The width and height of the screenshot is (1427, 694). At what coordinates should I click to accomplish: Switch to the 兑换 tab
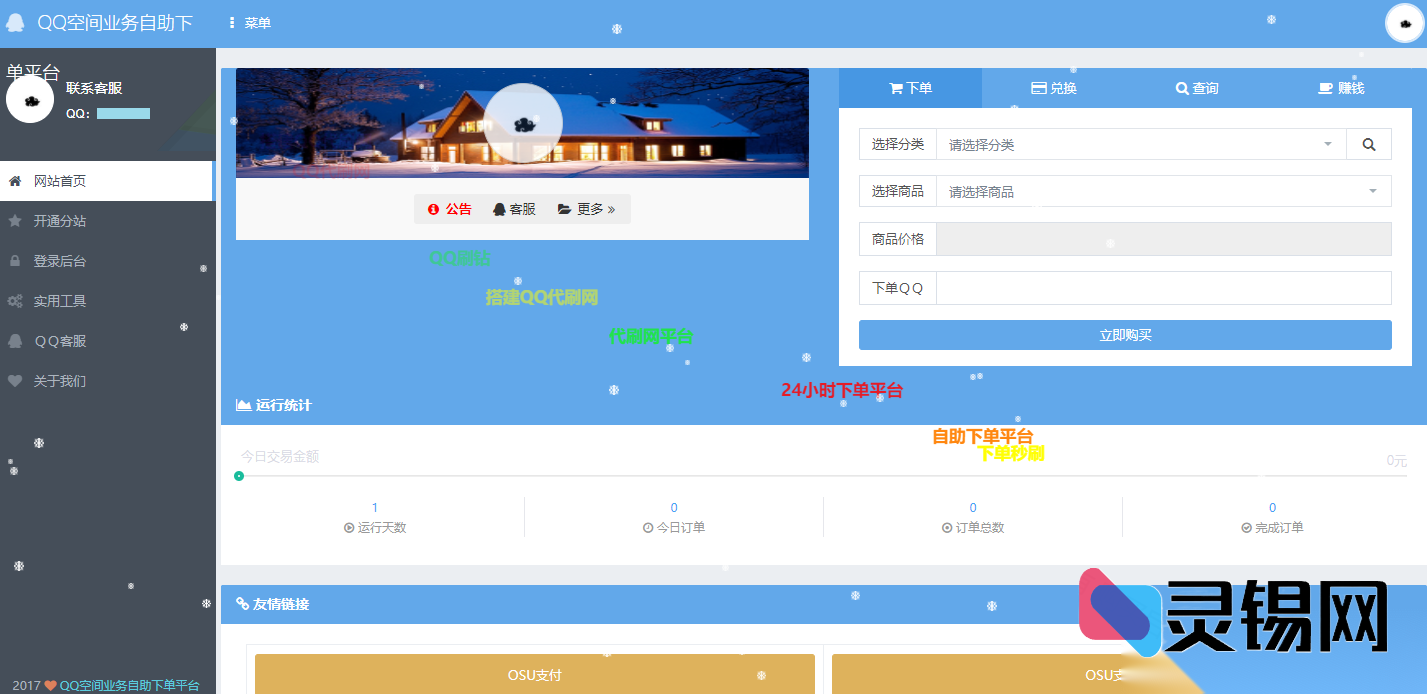click(x=1053, y=87)
